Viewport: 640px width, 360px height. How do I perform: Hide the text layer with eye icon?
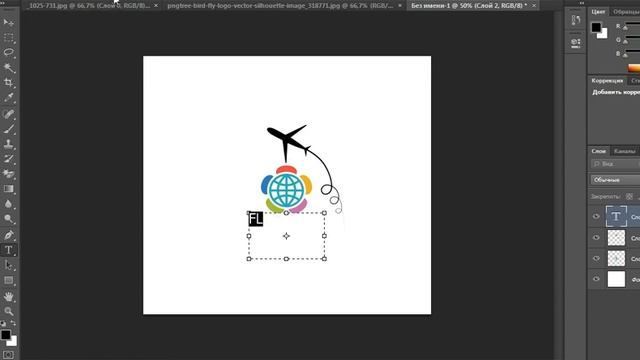(596, 216)
